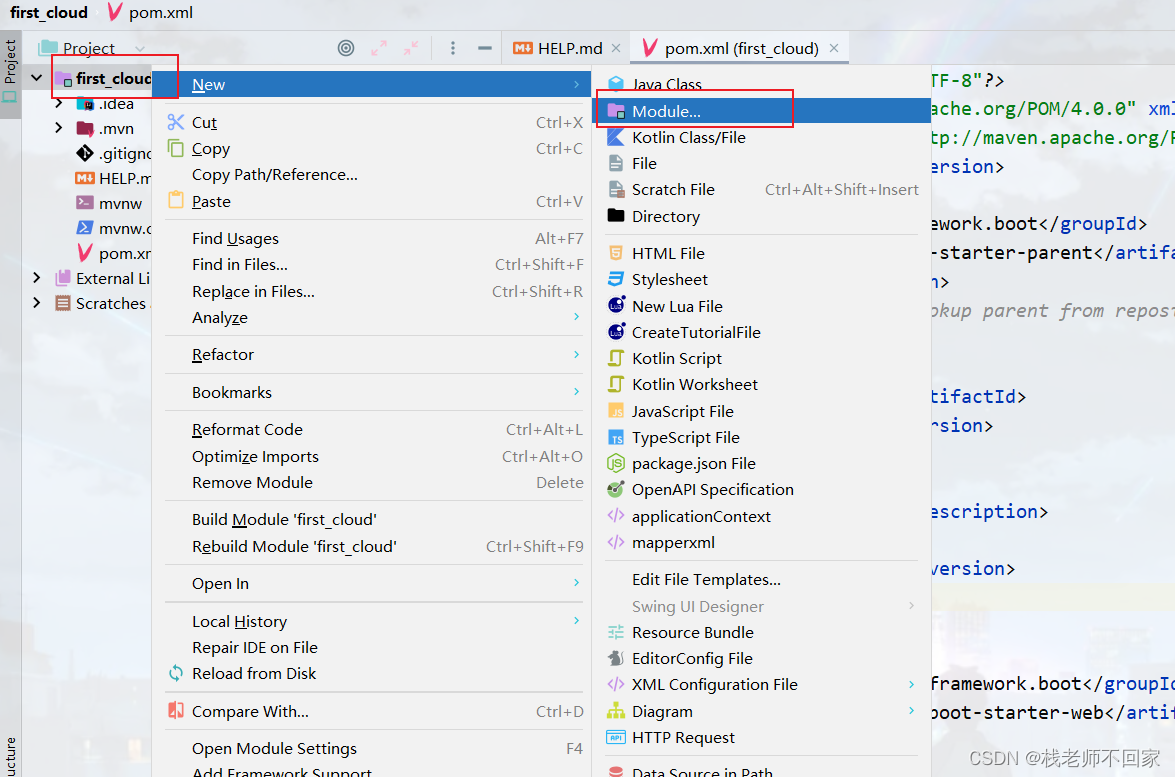1175x777 pixels.
Task: Choose Copy from the context menu
Action: [374, 148]
